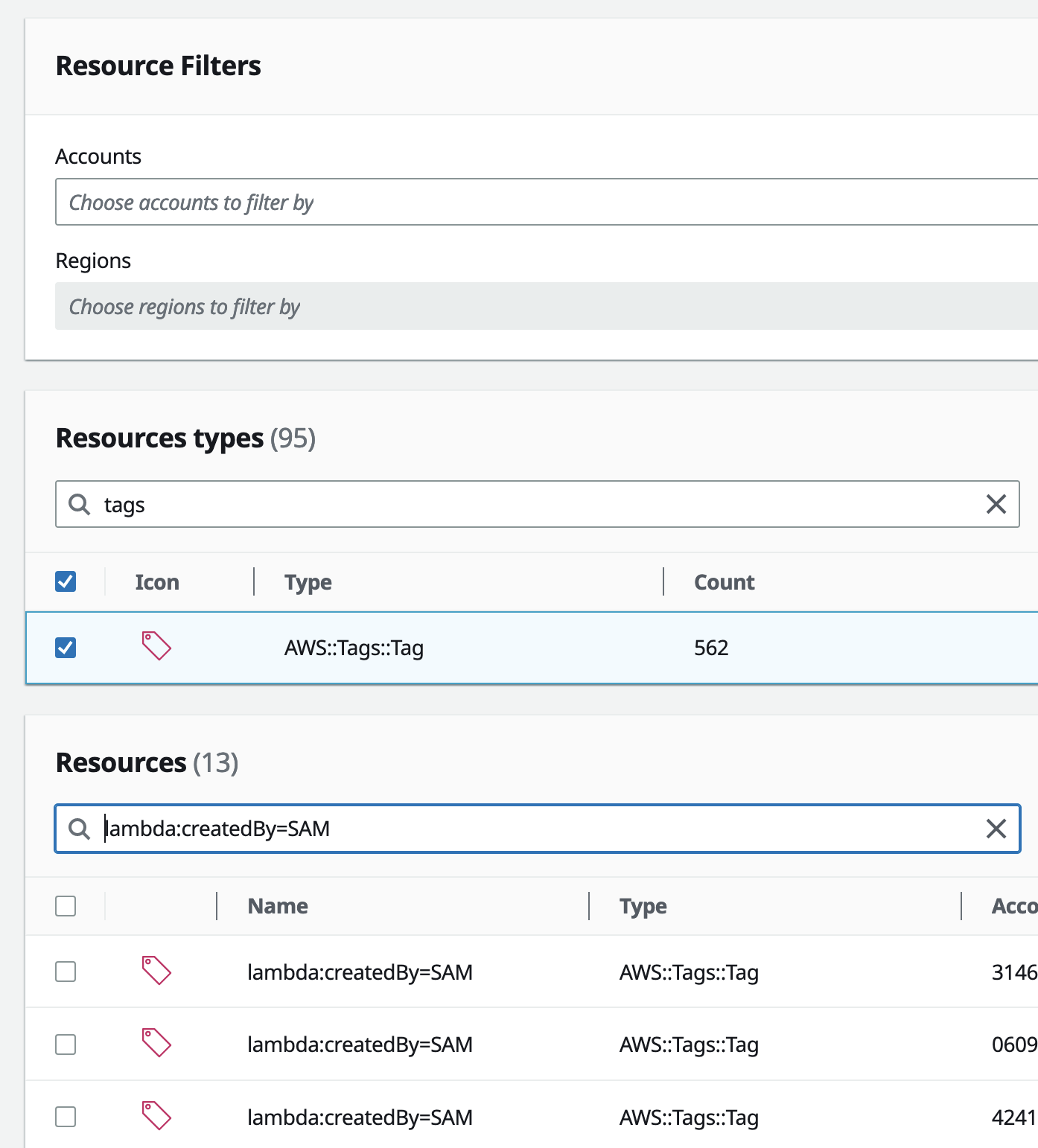Uncheck the select-all checkbox in Resources types header
Viewport: 1038px width, 1148px height.
click(66, 581)
